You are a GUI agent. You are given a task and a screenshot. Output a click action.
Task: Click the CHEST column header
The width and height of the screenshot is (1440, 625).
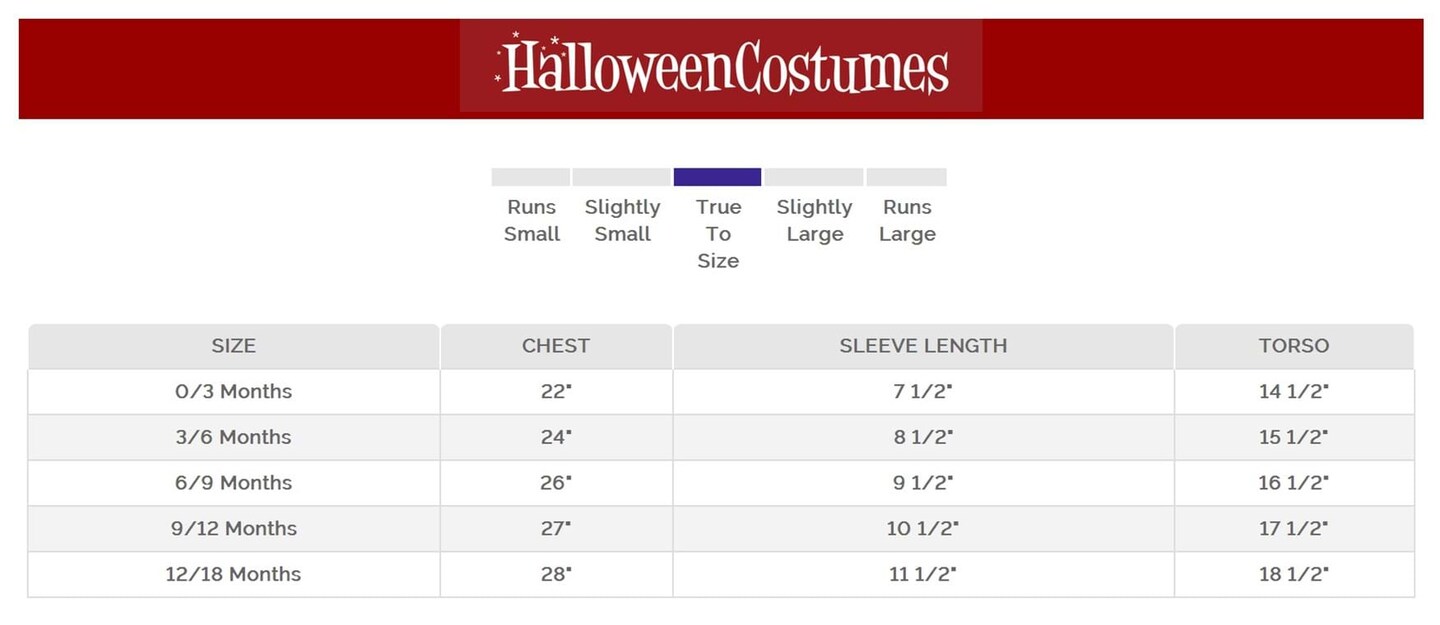pyautogui.click(x=556, y=346)
